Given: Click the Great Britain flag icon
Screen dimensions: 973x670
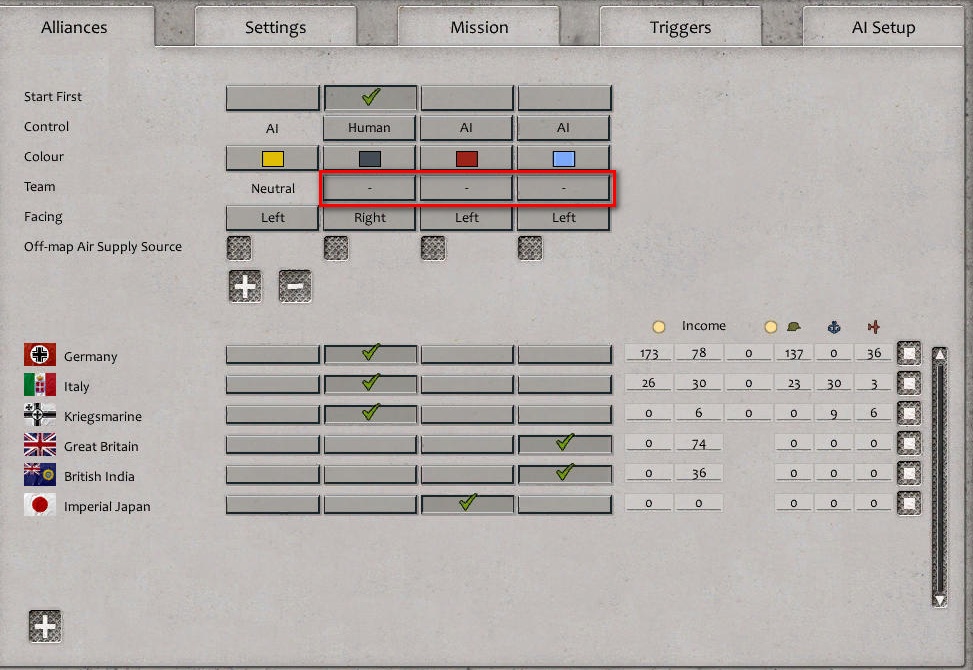Looking at the screenshot, I should pos(40,445).
